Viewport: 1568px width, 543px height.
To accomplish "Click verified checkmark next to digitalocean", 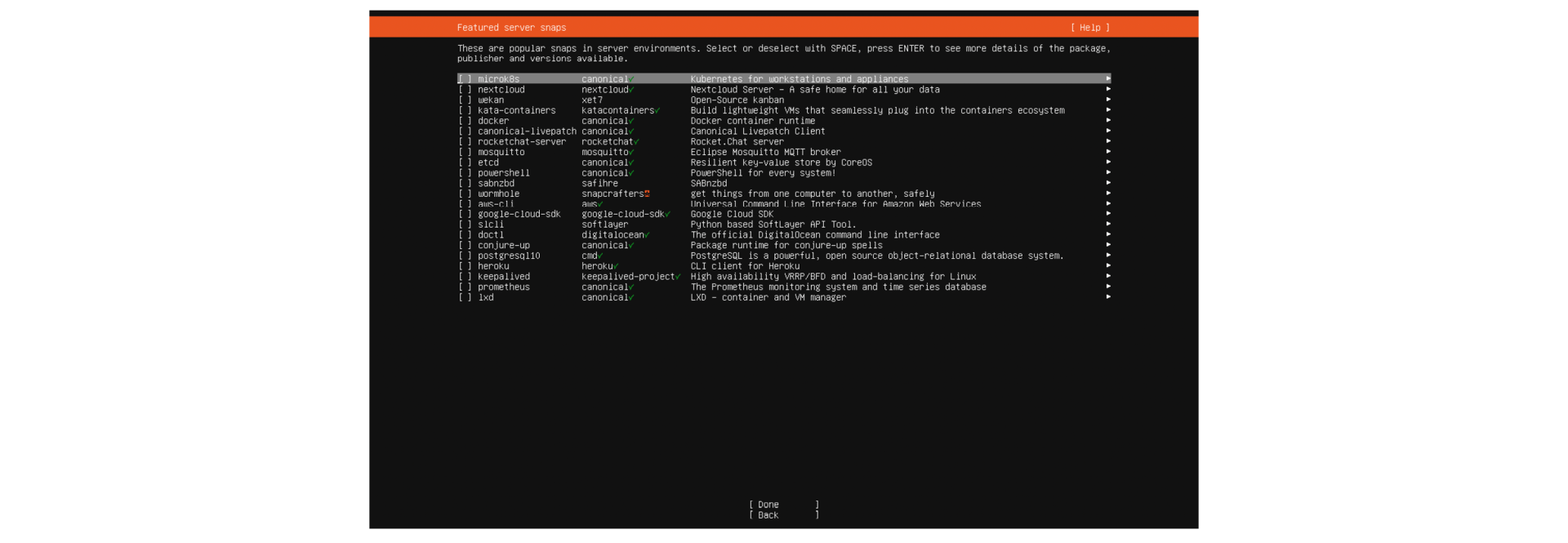I will (x=647, y=235).
